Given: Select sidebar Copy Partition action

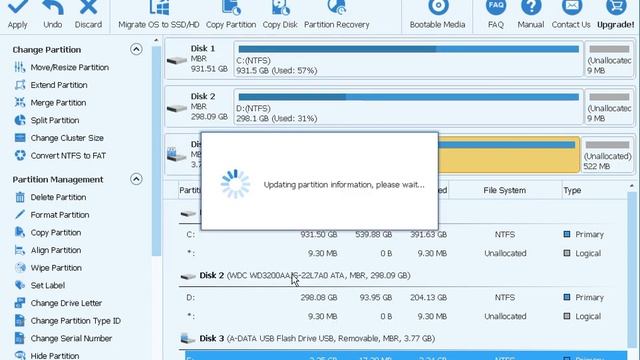Looking at the screenshot, I should pyautogui.click(x=48, y=232).
